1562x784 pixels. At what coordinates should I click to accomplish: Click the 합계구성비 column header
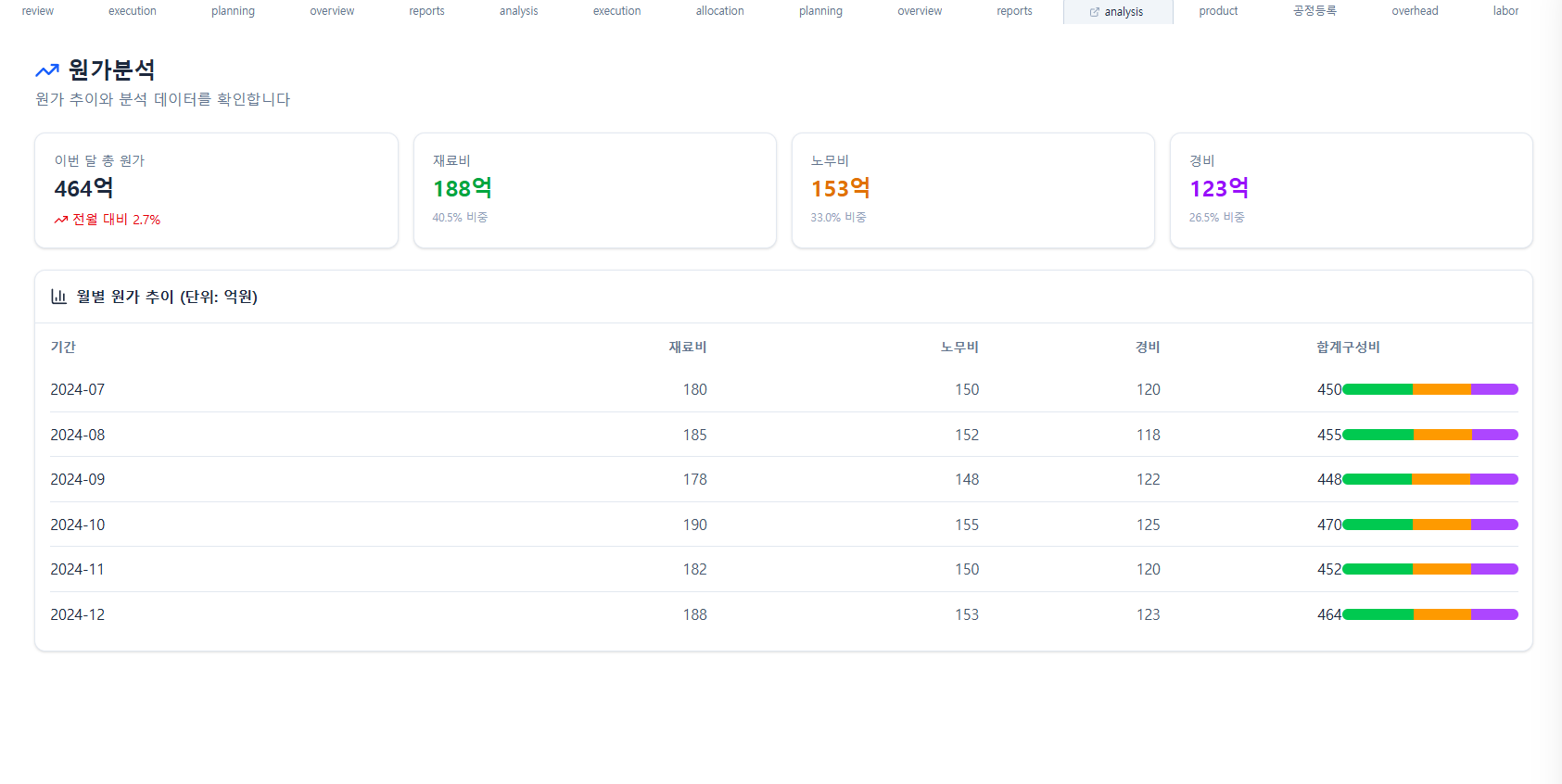[1348, 347]
